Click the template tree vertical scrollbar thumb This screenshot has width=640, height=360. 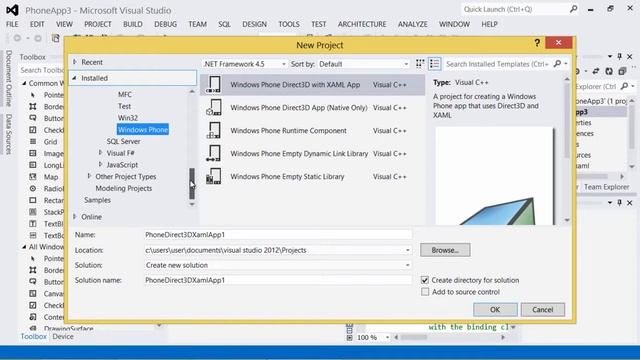click(192, 184)
